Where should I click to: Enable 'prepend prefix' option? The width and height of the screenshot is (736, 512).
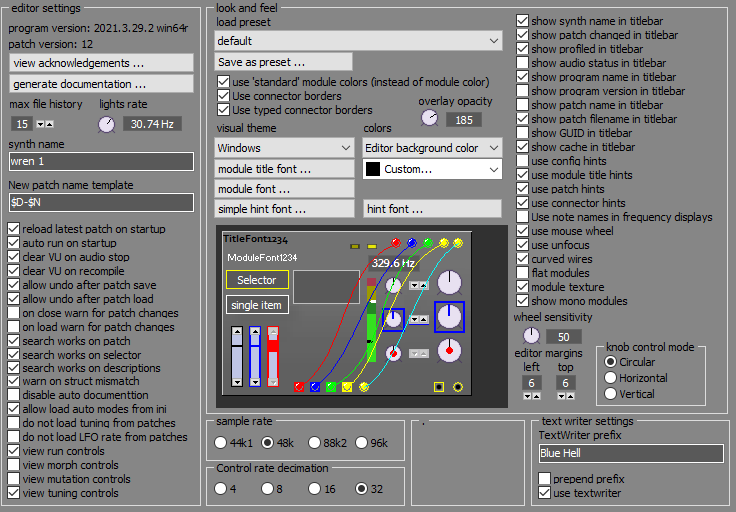tap(545, 479)
